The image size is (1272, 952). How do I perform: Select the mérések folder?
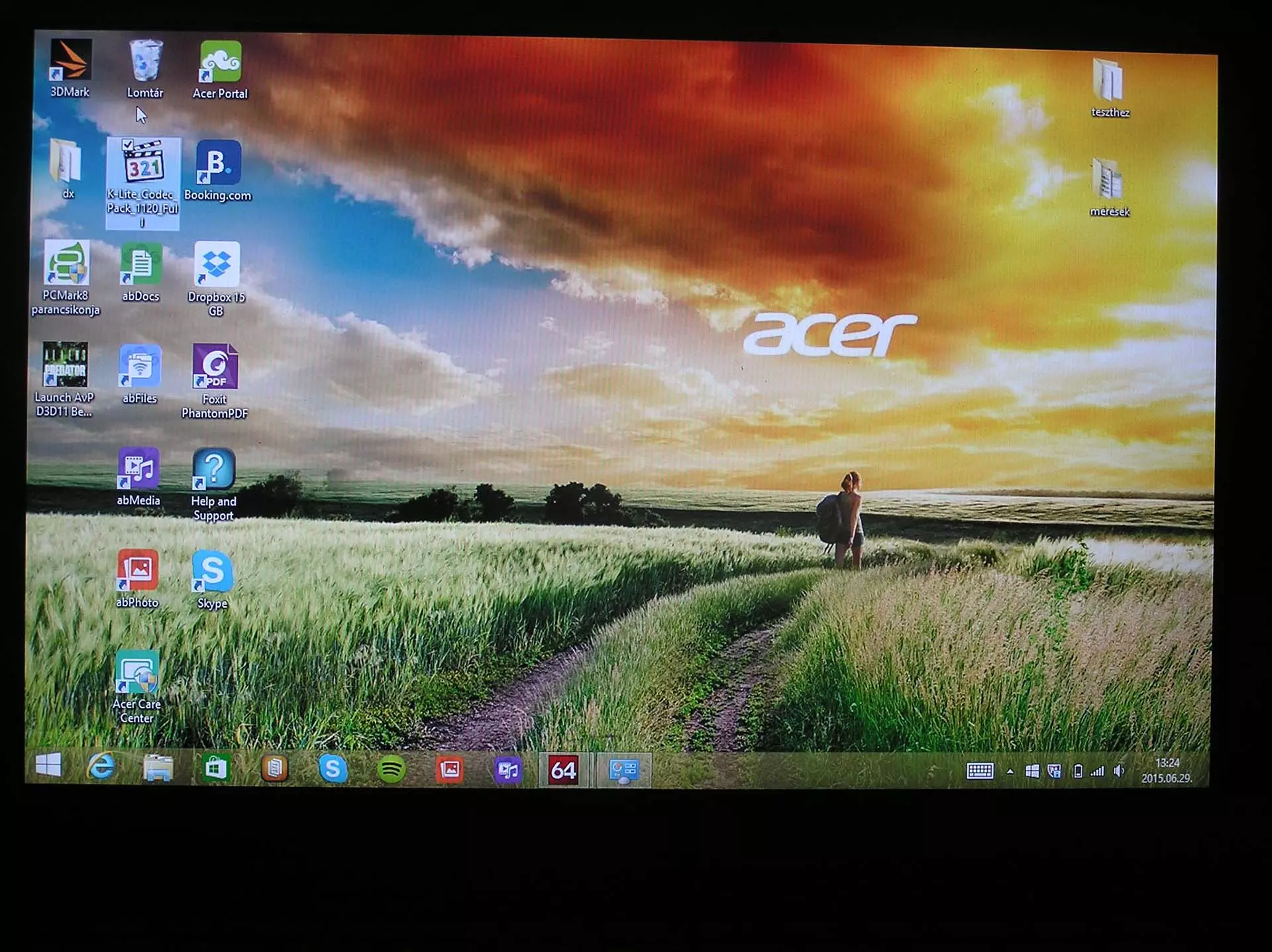(1110, 187)
